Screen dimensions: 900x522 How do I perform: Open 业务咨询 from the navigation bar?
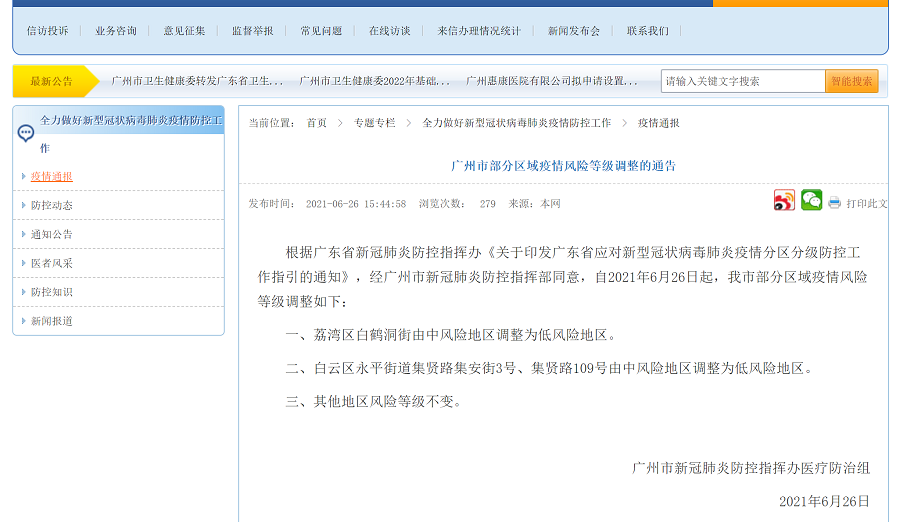(116, 31)
